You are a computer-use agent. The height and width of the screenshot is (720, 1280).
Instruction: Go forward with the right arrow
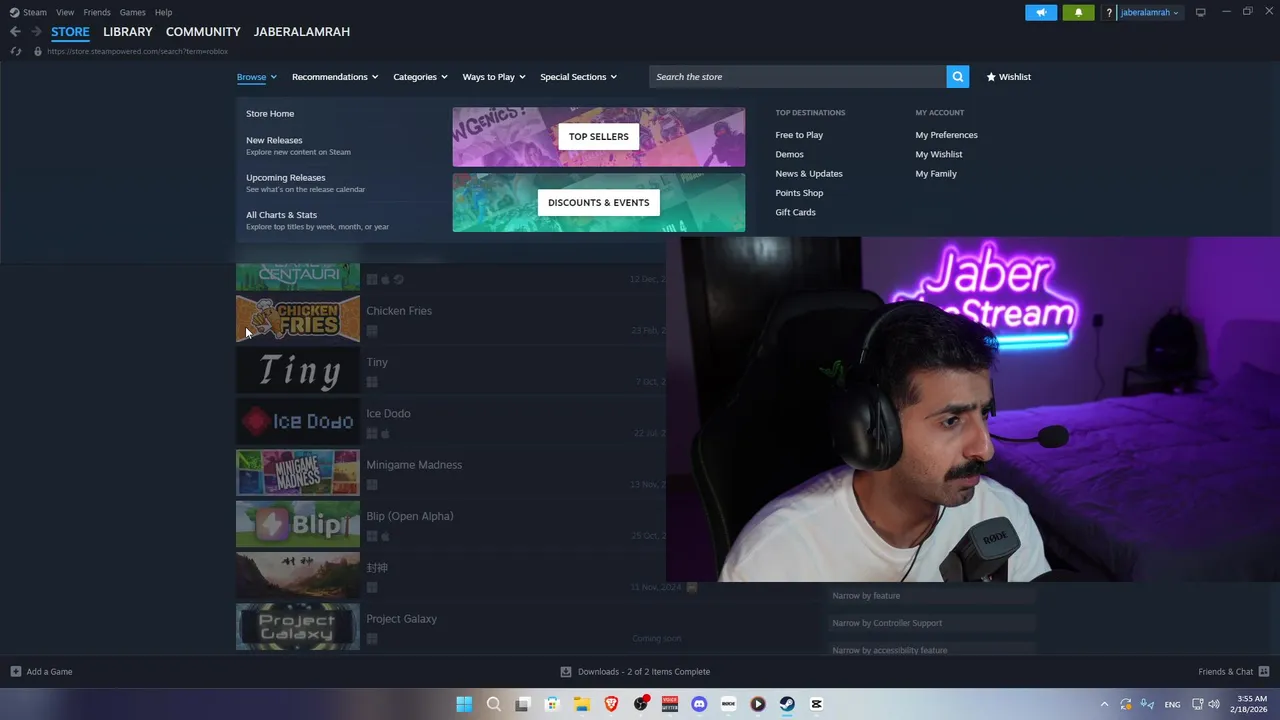(36, 32)
